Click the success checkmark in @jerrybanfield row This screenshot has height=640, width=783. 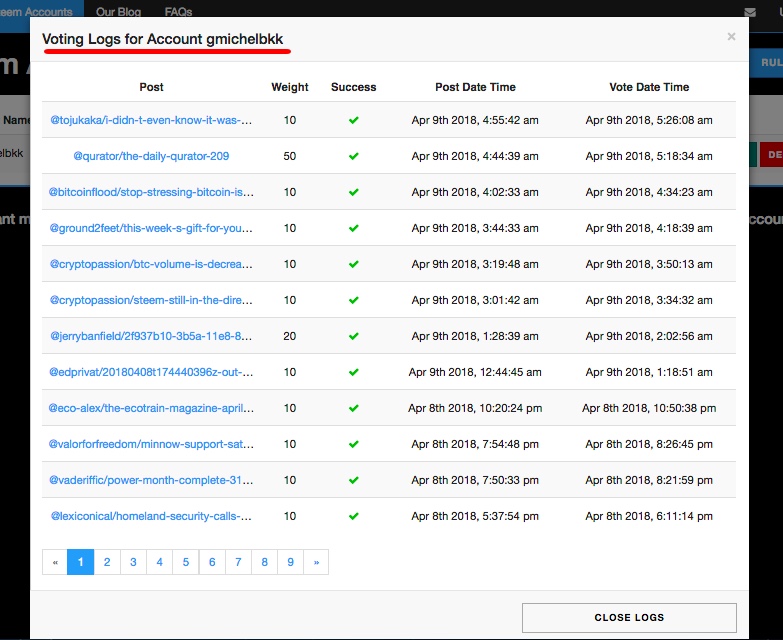[354, 336]
